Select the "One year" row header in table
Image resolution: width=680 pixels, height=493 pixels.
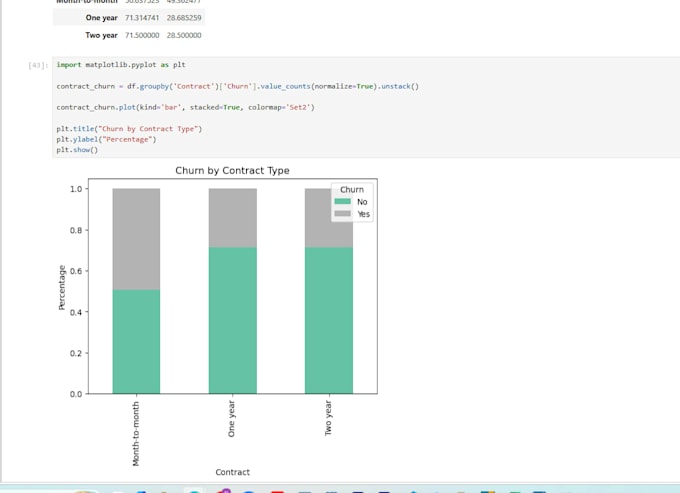[101, 18]
